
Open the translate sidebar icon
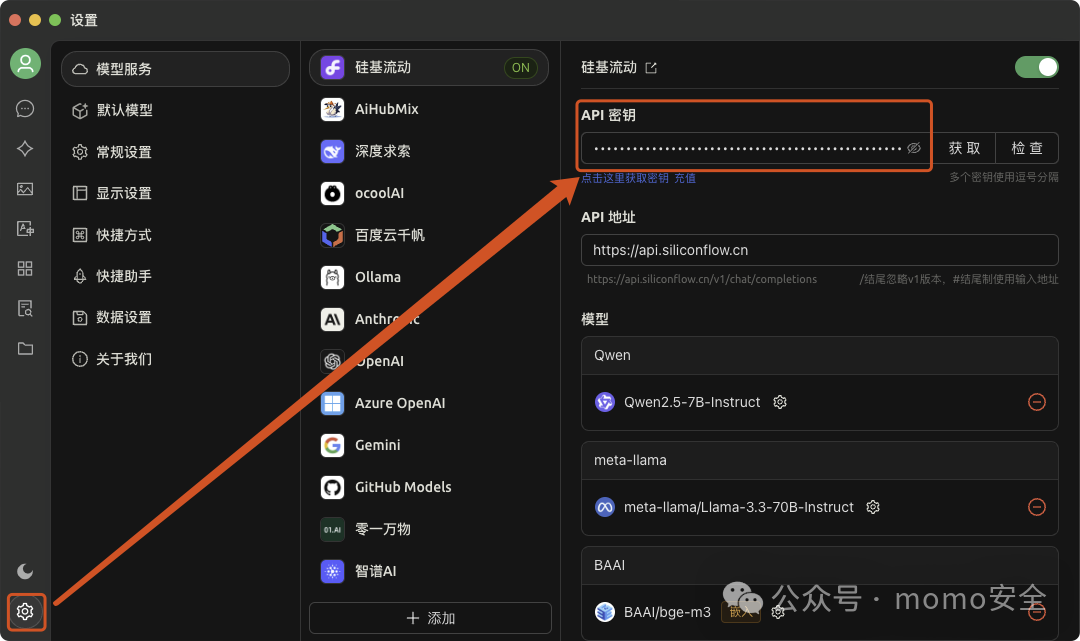(x=25, y=229)
